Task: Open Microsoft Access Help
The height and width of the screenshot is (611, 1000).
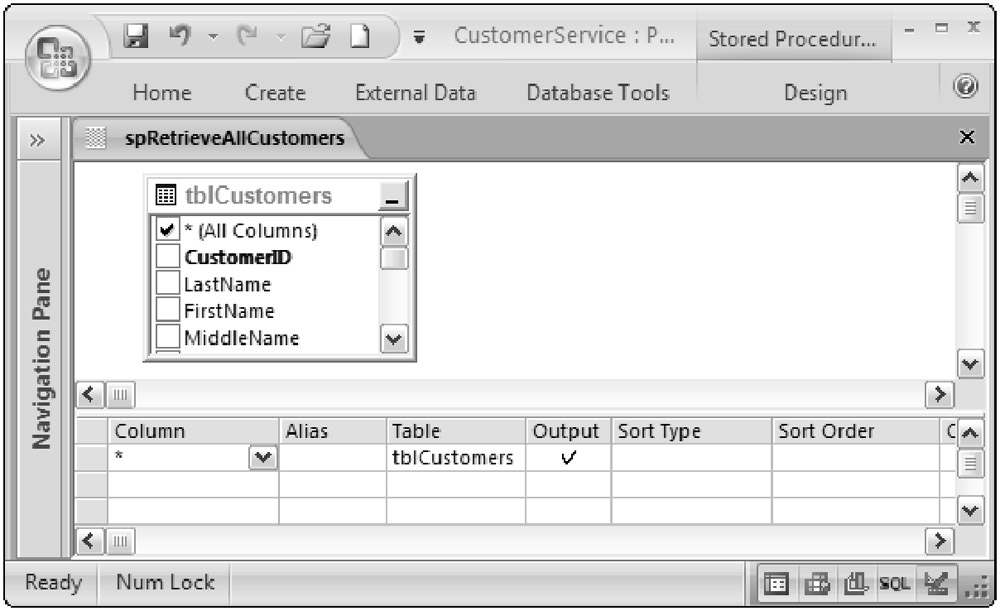Action: tap(965, 88)
